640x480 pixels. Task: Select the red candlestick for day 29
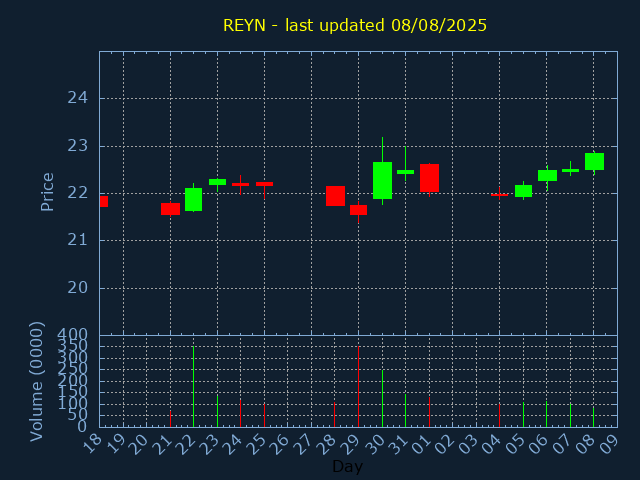pos(358,210)
